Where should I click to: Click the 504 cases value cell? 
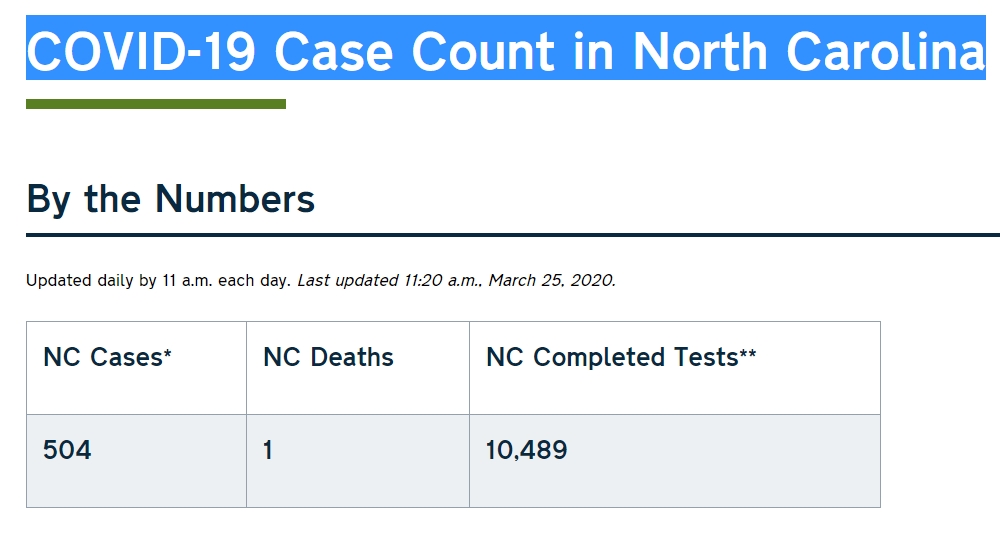pyautogui.click(x=67, y=450)
